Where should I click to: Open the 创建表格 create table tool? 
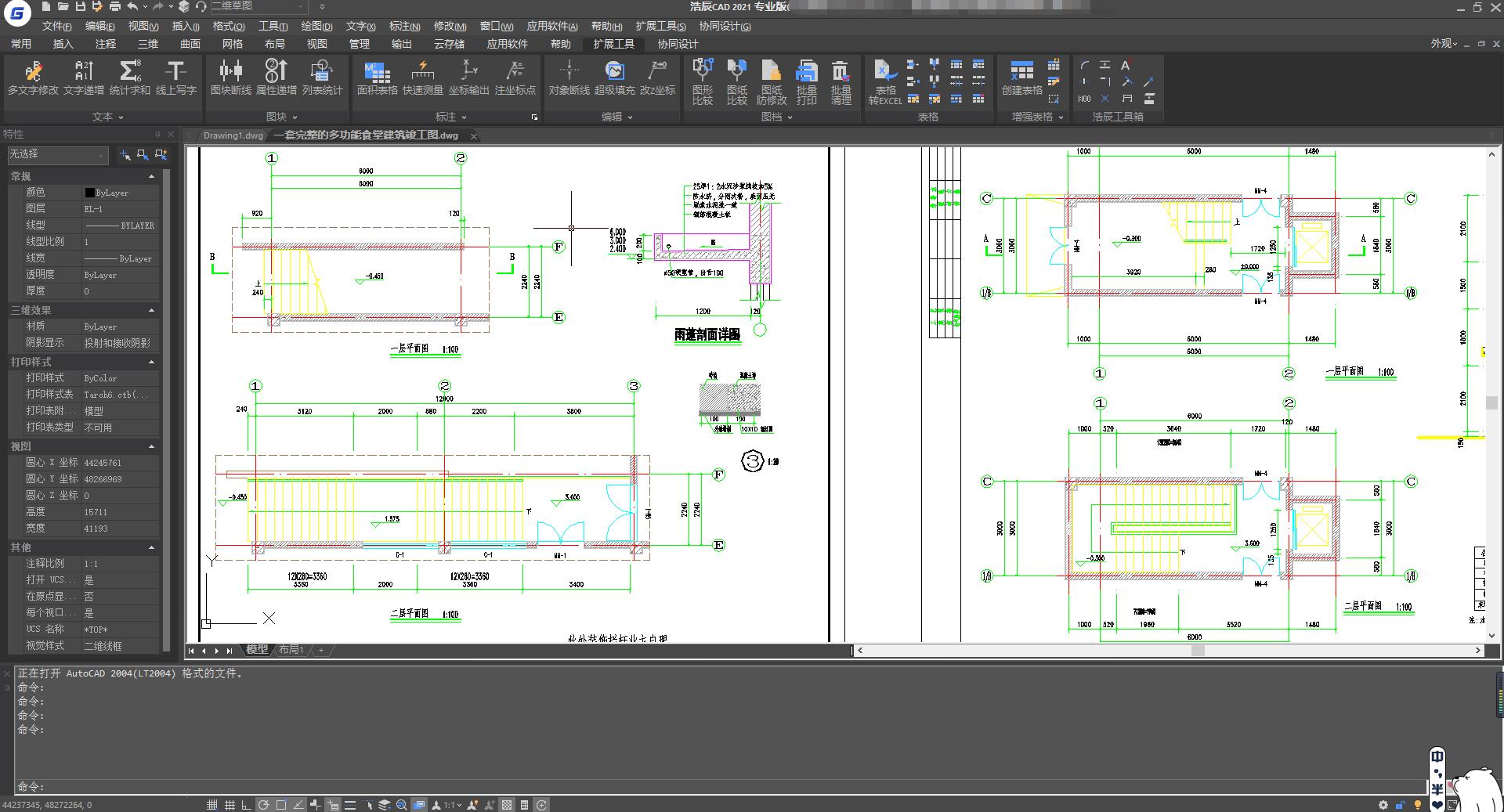[1021, 78]
